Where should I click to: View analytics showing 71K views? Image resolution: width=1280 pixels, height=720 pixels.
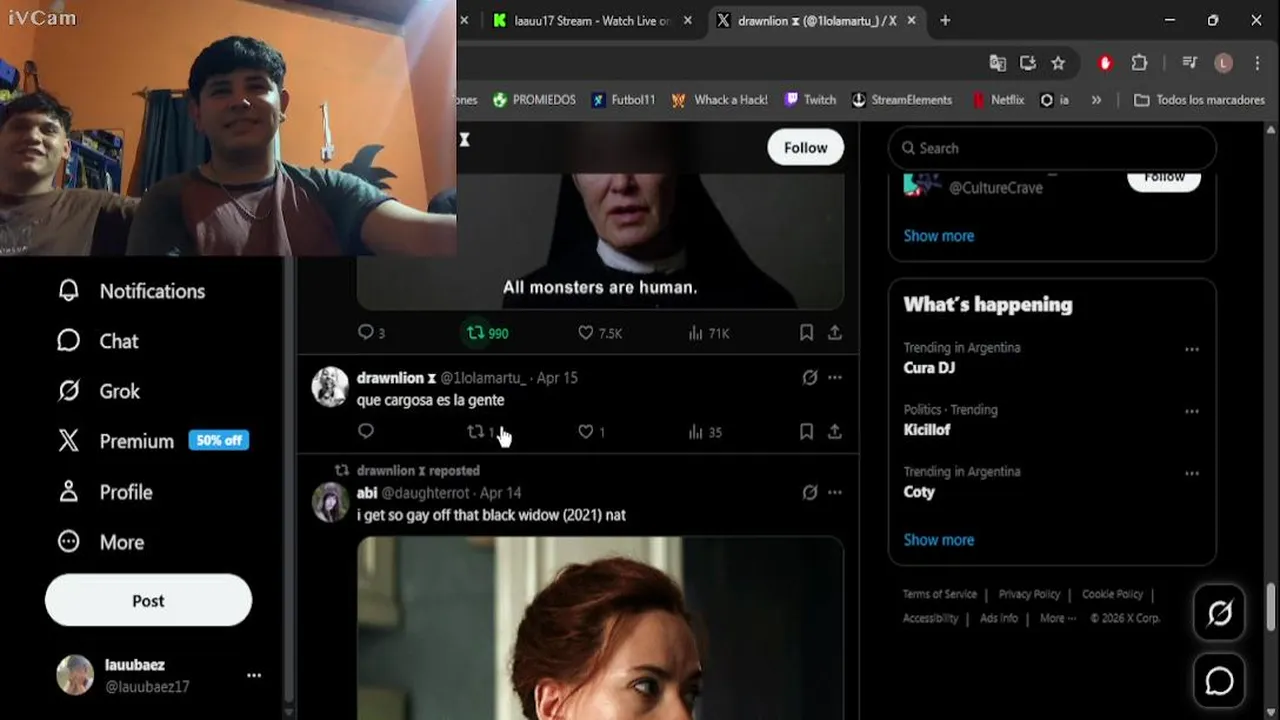pos(708,332)
